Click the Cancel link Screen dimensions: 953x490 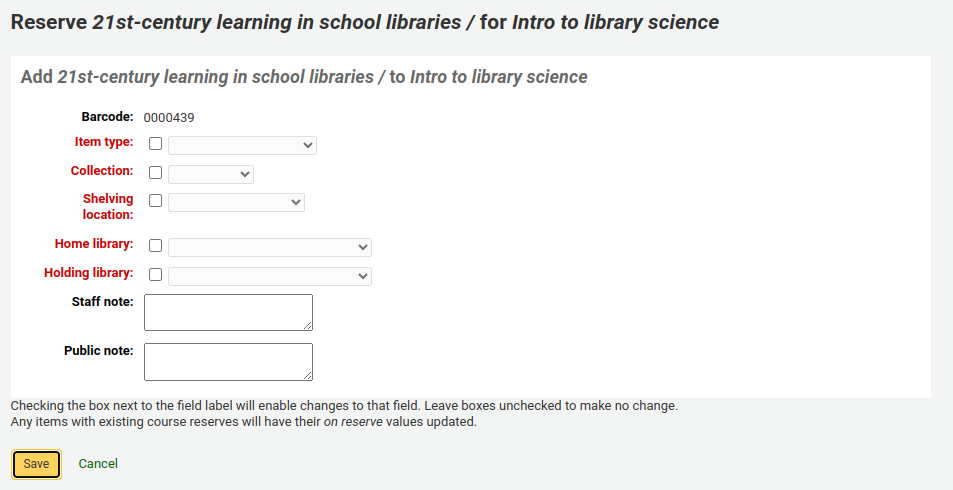[98, 464]
